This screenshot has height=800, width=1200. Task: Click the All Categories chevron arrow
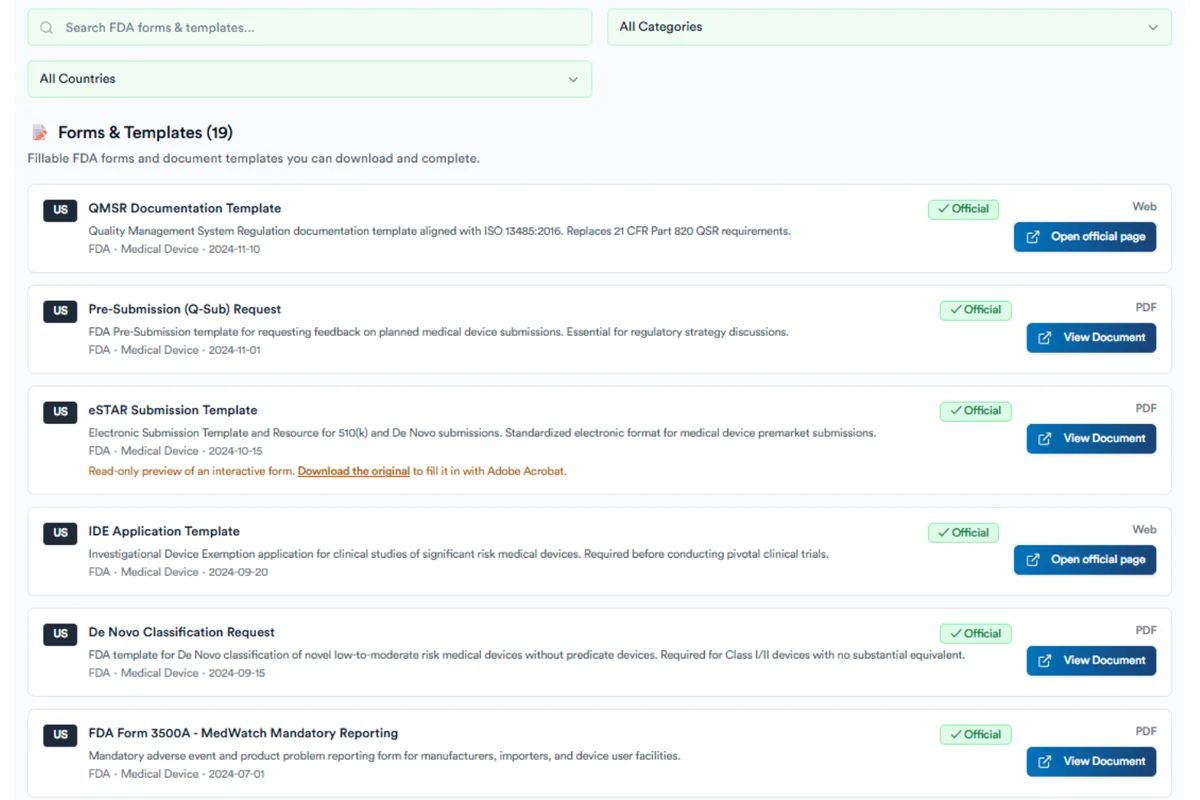[x=1153, y=28]
